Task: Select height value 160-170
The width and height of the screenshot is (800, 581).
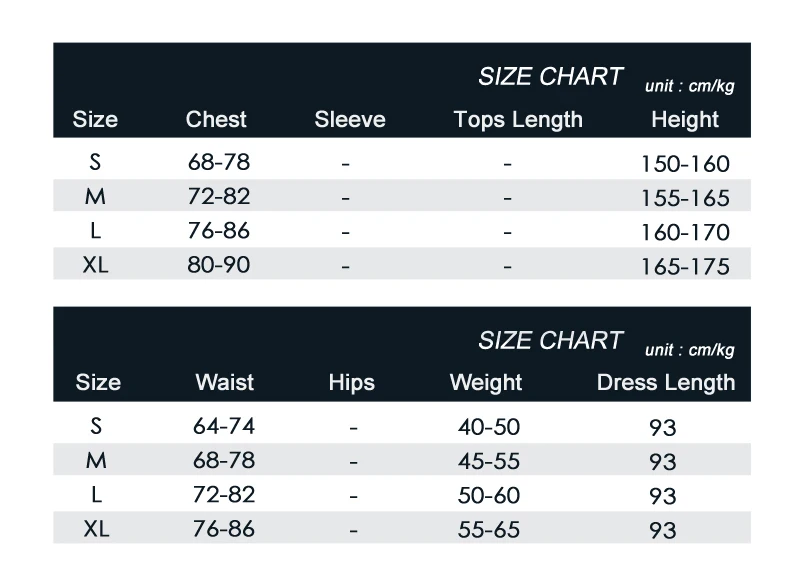Action: tap(685, 233)
